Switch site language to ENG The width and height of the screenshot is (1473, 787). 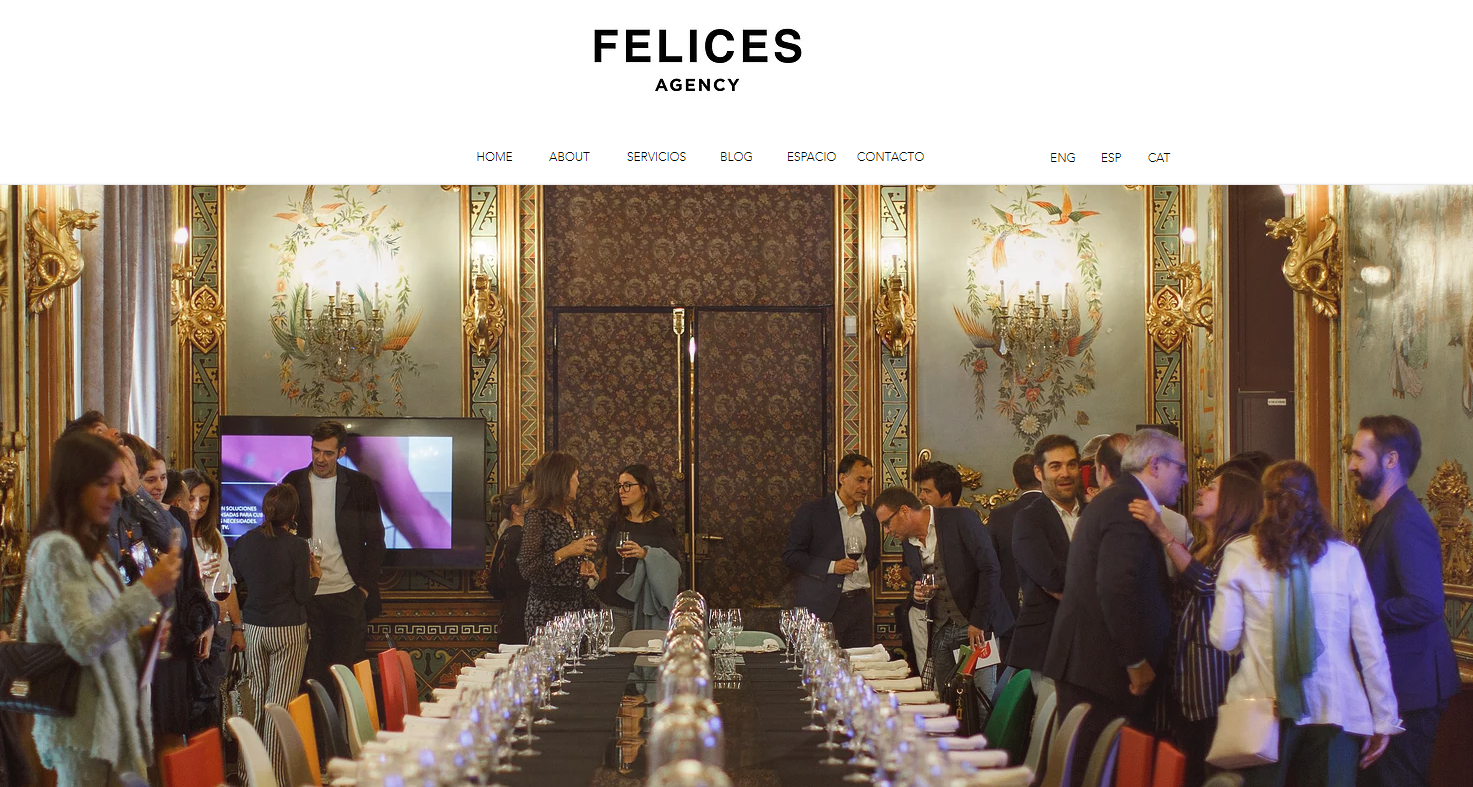pyautogui.click(x=1063, y=158)
